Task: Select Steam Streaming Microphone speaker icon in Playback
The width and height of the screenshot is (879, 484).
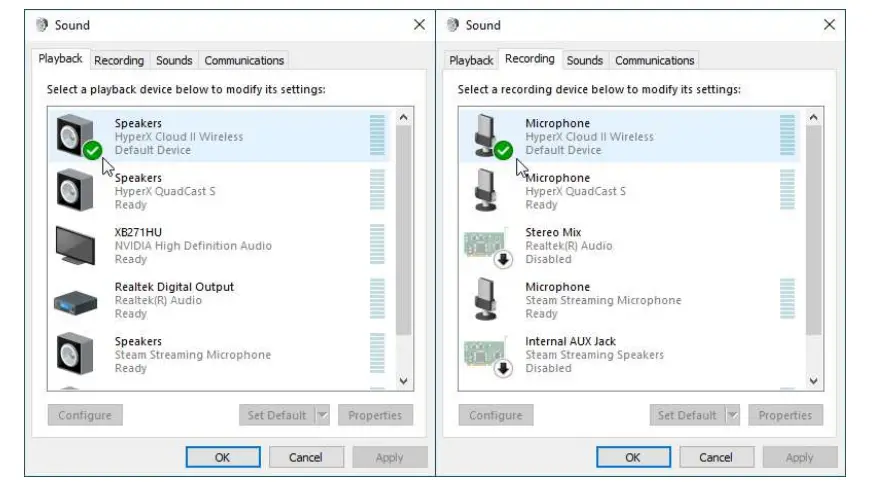Action: coord(75,354)
